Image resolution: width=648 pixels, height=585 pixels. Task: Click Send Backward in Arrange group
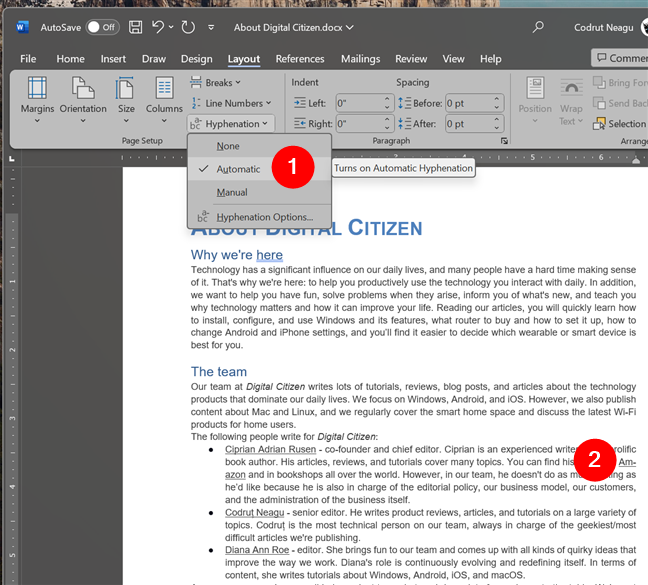(620, 103)
